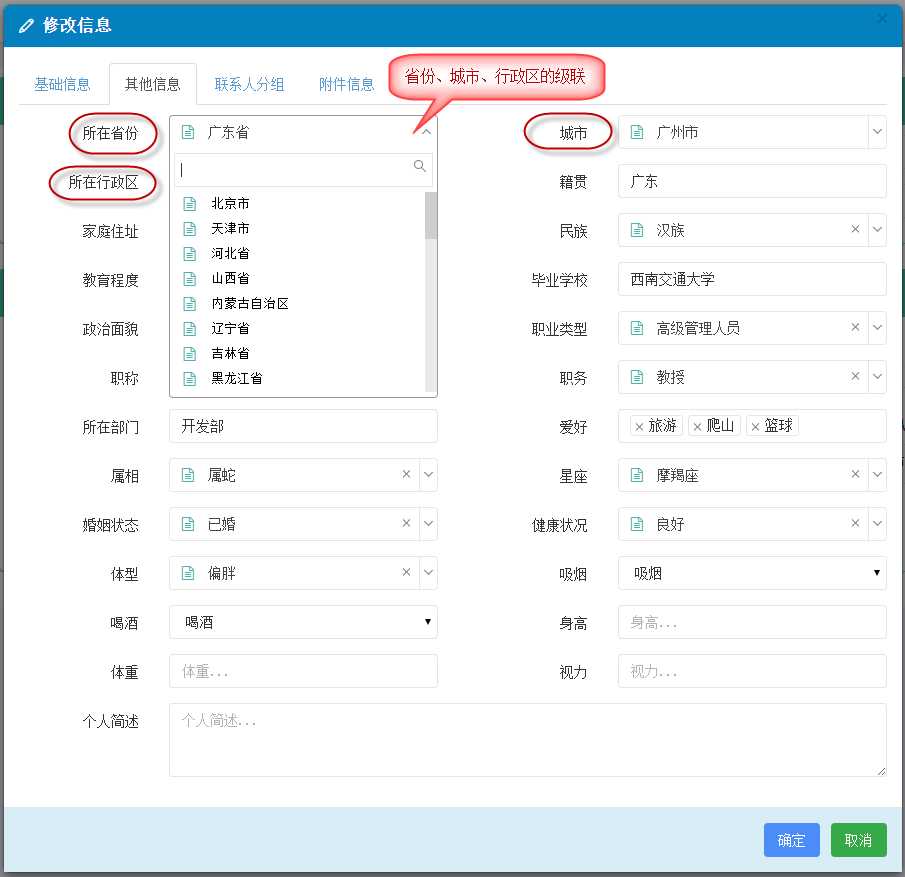Remove the 旅游 hobby tag
The image size is (905, 877).
click(639, 427)
